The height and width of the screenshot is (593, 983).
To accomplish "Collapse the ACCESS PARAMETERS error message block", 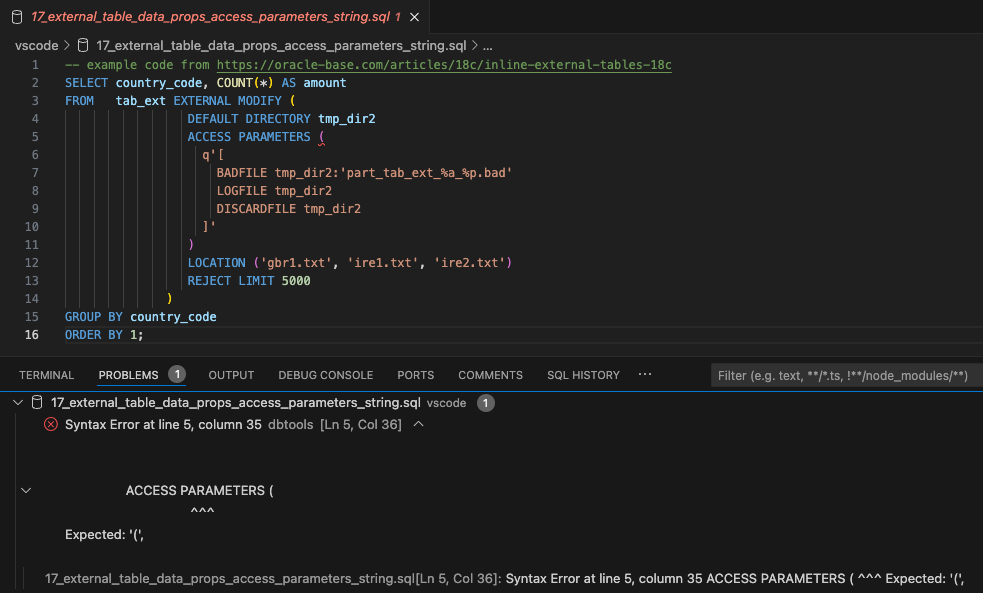I will click(26, 490).
